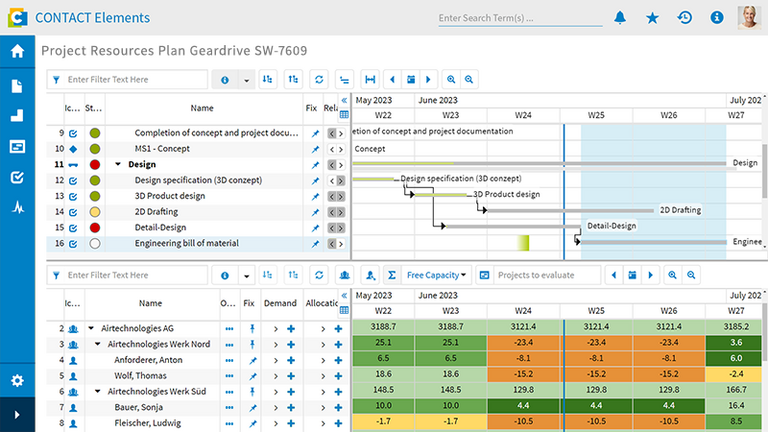Viewport: 768px width, 432px height.
Task: Click the yellow status of 2D Drafting
Action: coord(95,212)
